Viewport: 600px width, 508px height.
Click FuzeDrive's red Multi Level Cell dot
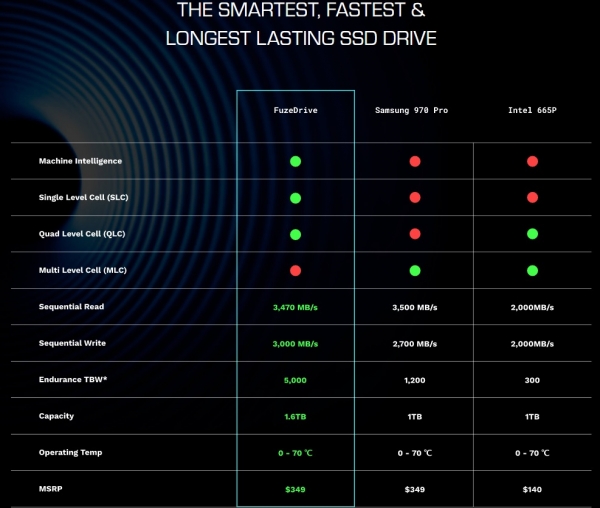click(x=295, y=271)
